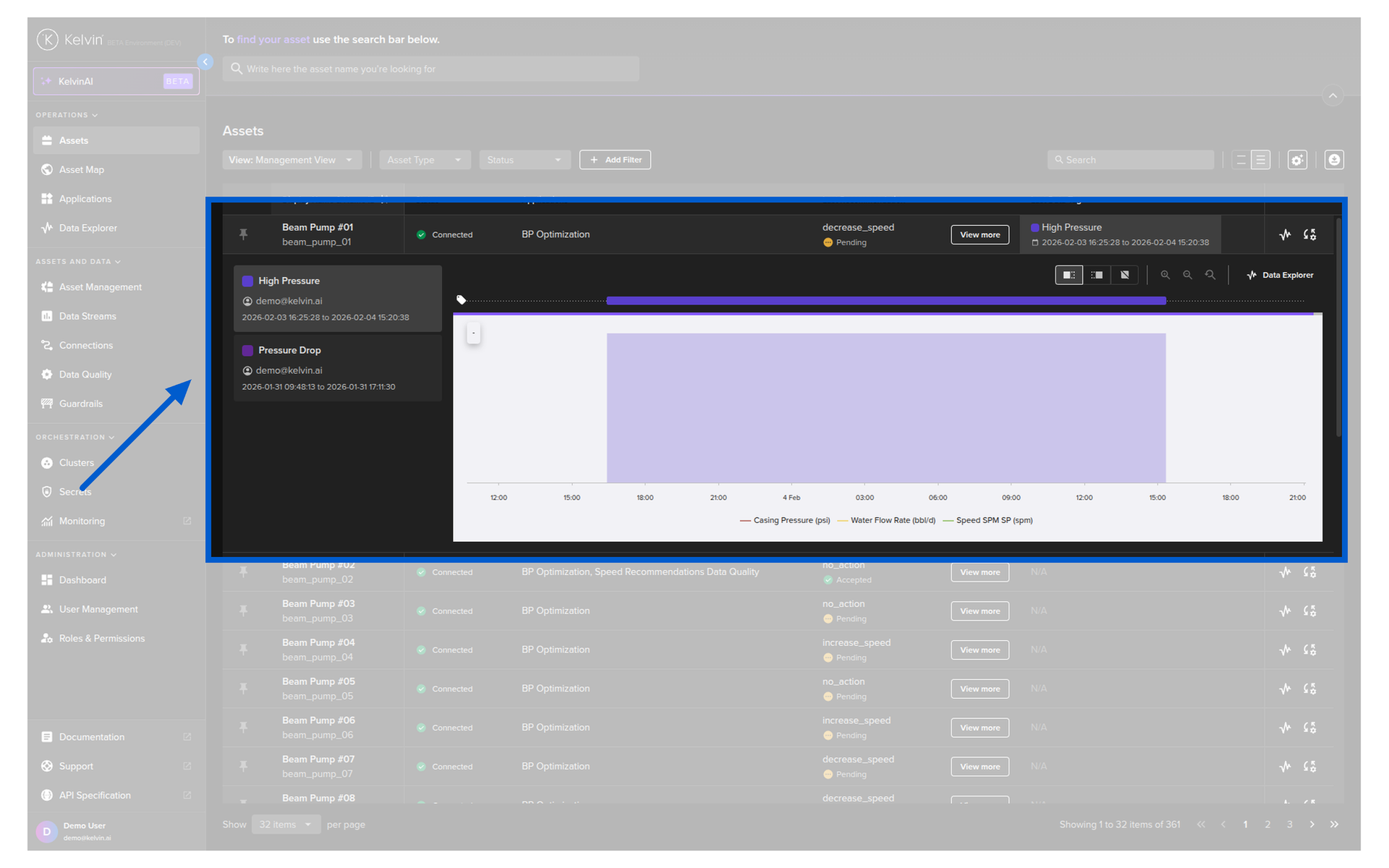Image resolution: width=1389 pixels, height=868 pixels.
Task: Open table settings gear icon
Action: tap(1297, 160)
